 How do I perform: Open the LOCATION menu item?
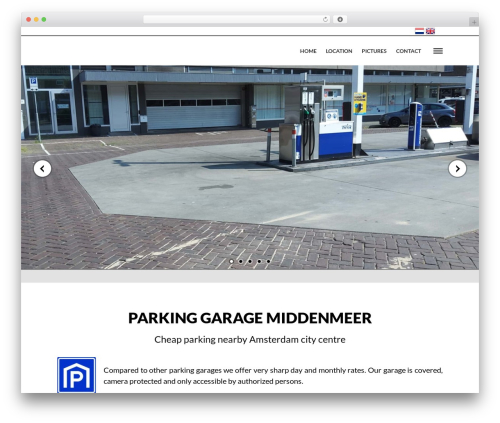339,51
